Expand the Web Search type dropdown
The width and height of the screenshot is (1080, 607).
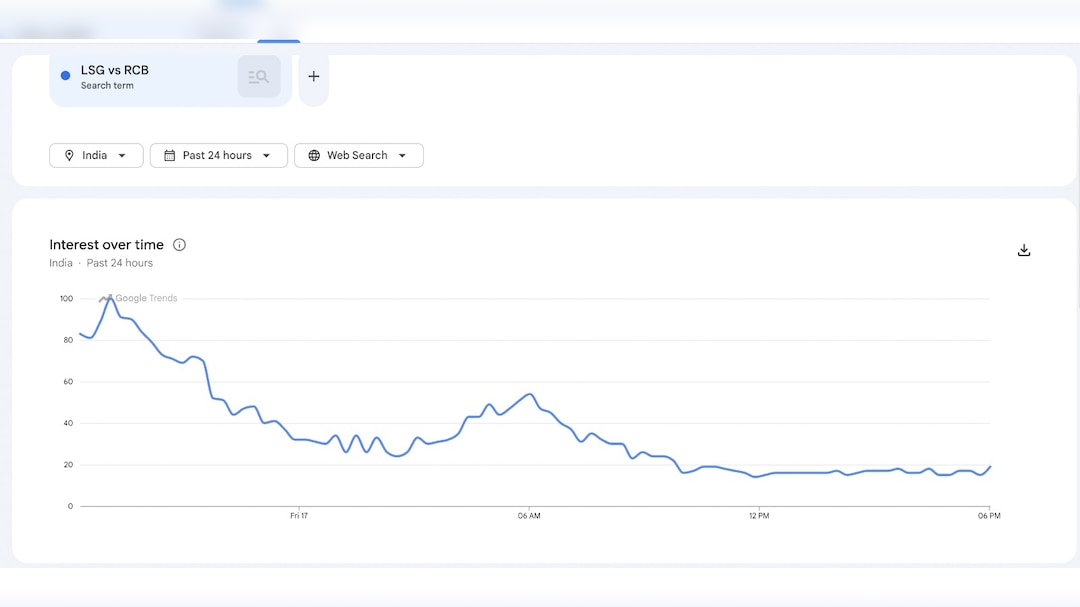pyautogui.click(x=402, y=156)
